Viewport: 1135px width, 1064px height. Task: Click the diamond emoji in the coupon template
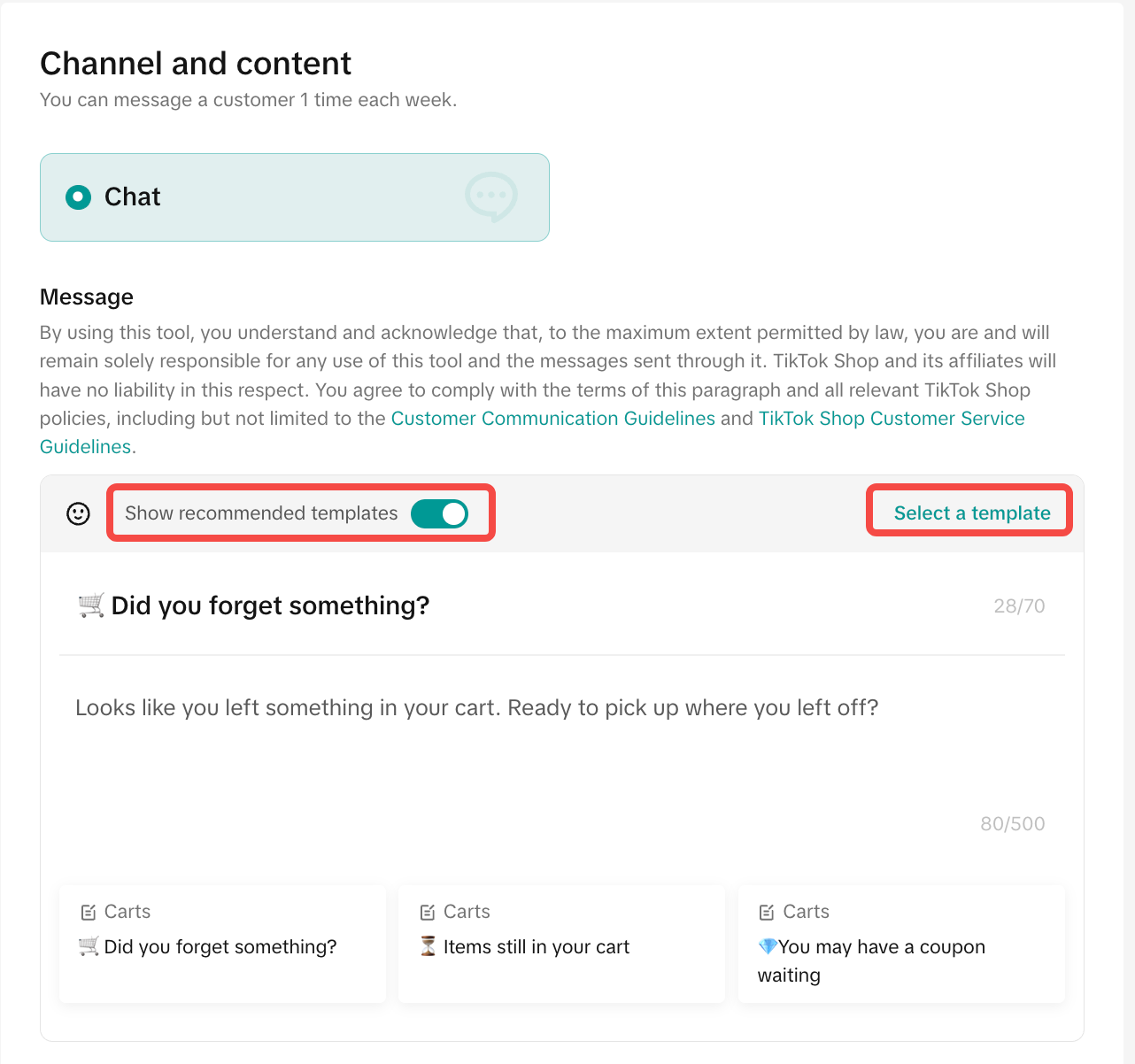tap(768, 946)
